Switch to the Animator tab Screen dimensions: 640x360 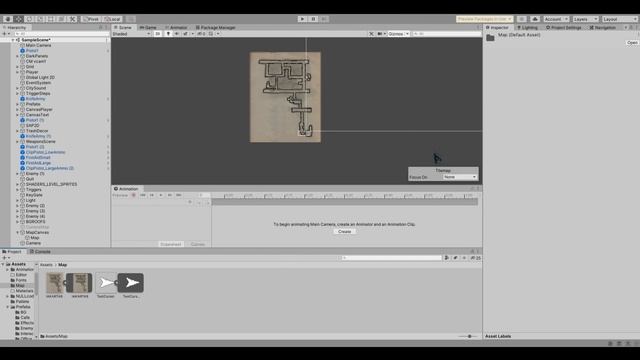(176, 27)
